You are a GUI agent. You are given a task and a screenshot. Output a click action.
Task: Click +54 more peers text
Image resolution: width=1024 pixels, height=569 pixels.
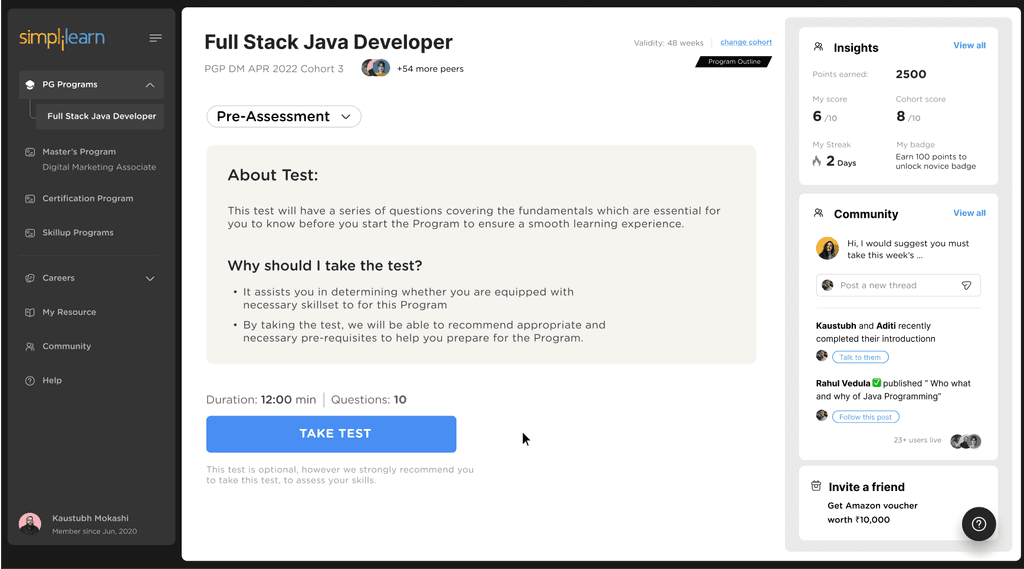[x=430, y=69]
